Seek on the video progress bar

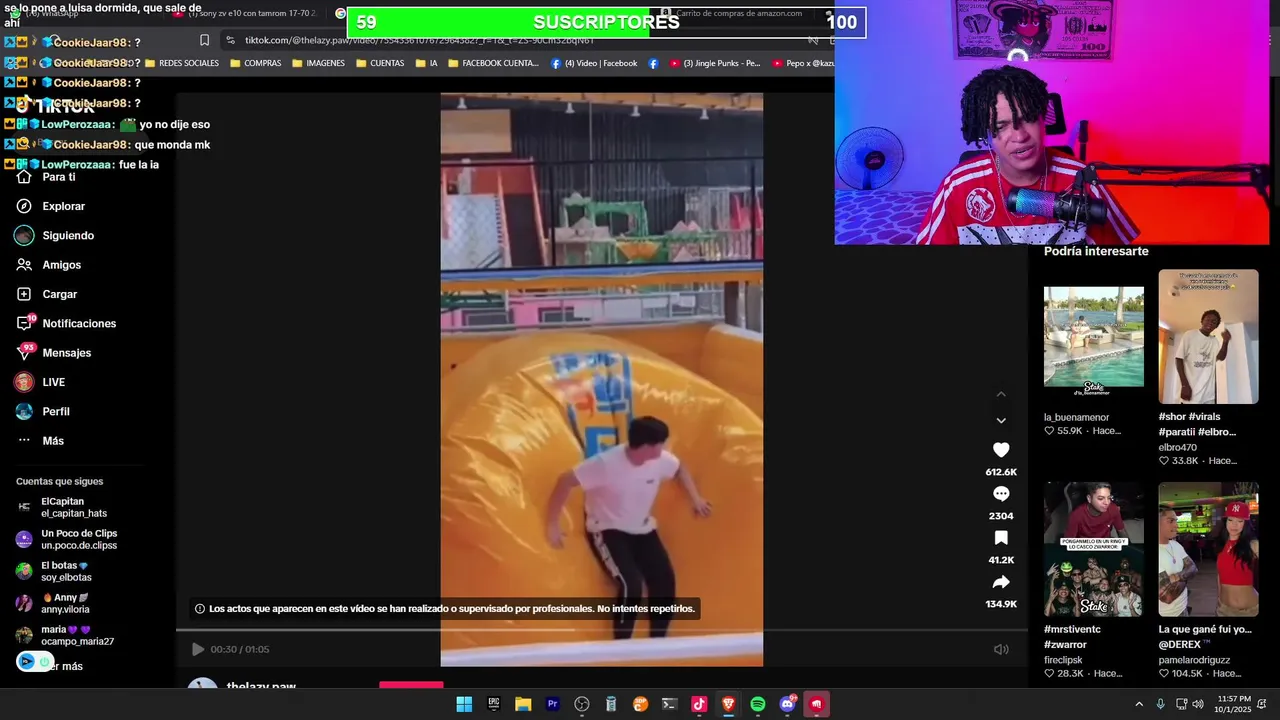click(x=602, y=630)
